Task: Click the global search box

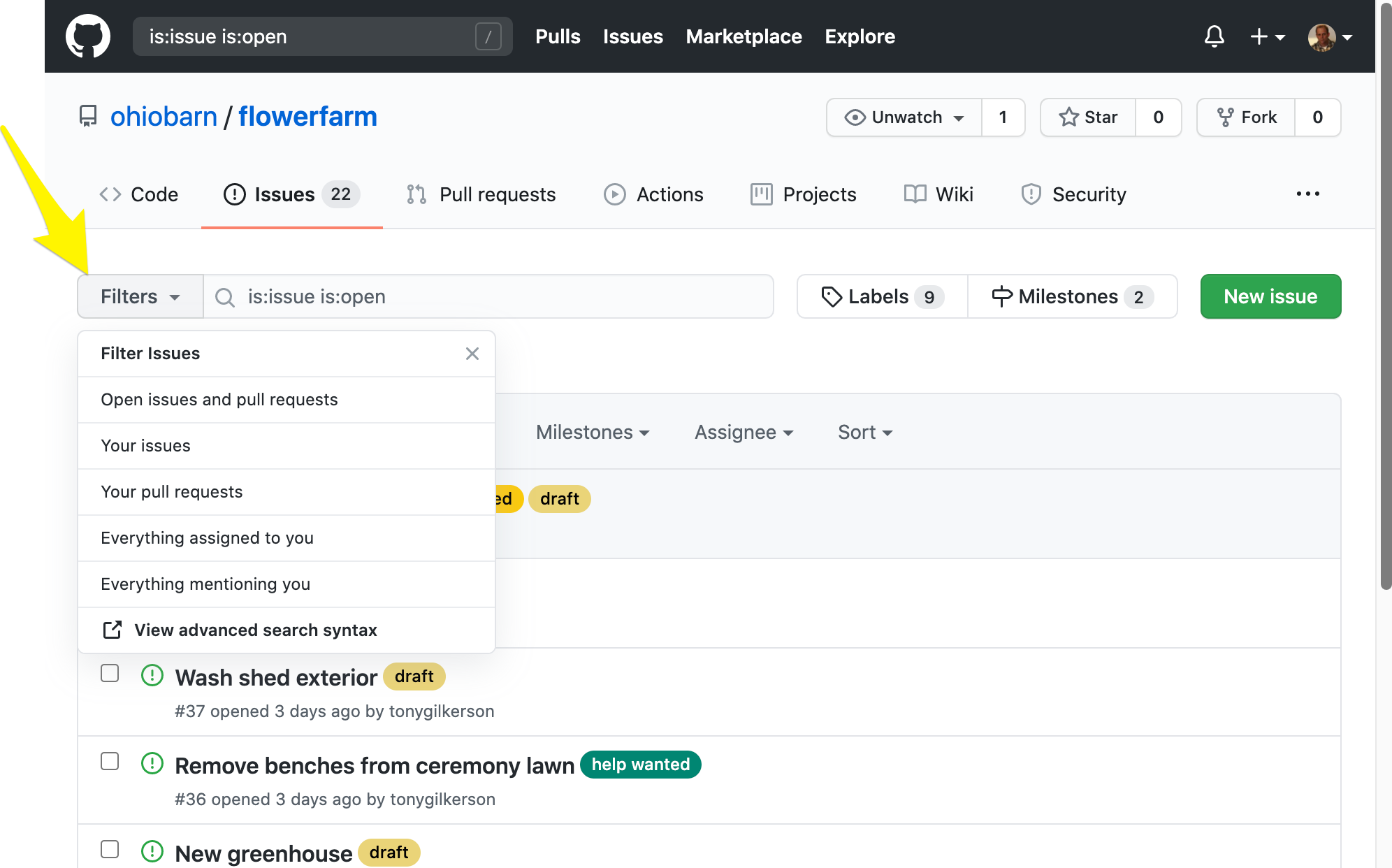Action: pyautogui.click(x=323, y=36)
